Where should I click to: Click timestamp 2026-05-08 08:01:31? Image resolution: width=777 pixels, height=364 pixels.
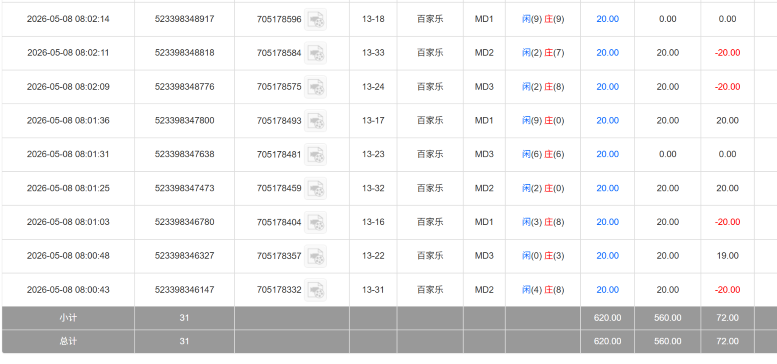[68, 154]
